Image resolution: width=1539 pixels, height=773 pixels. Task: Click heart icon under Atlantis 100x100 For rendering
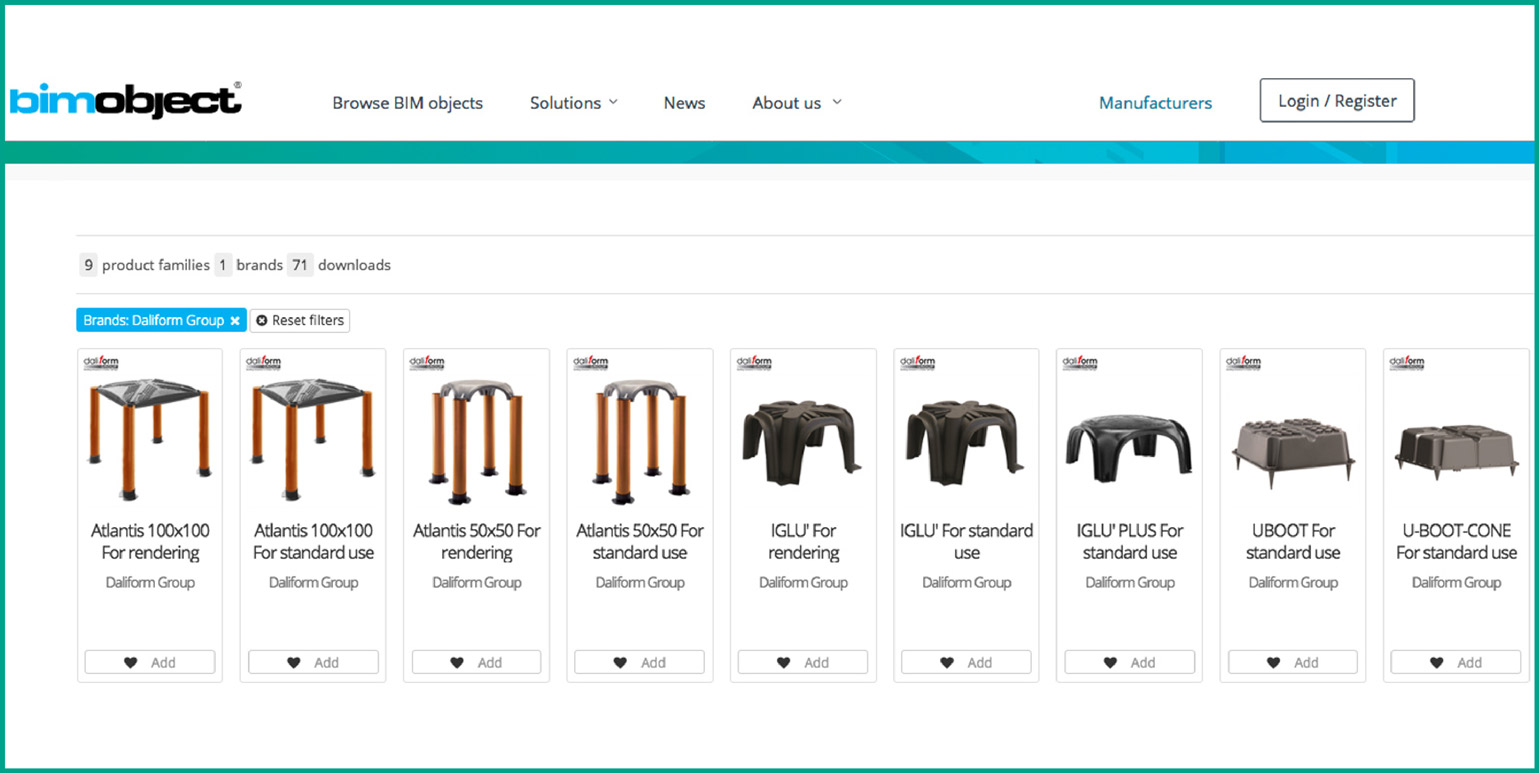tap(130, 662)
